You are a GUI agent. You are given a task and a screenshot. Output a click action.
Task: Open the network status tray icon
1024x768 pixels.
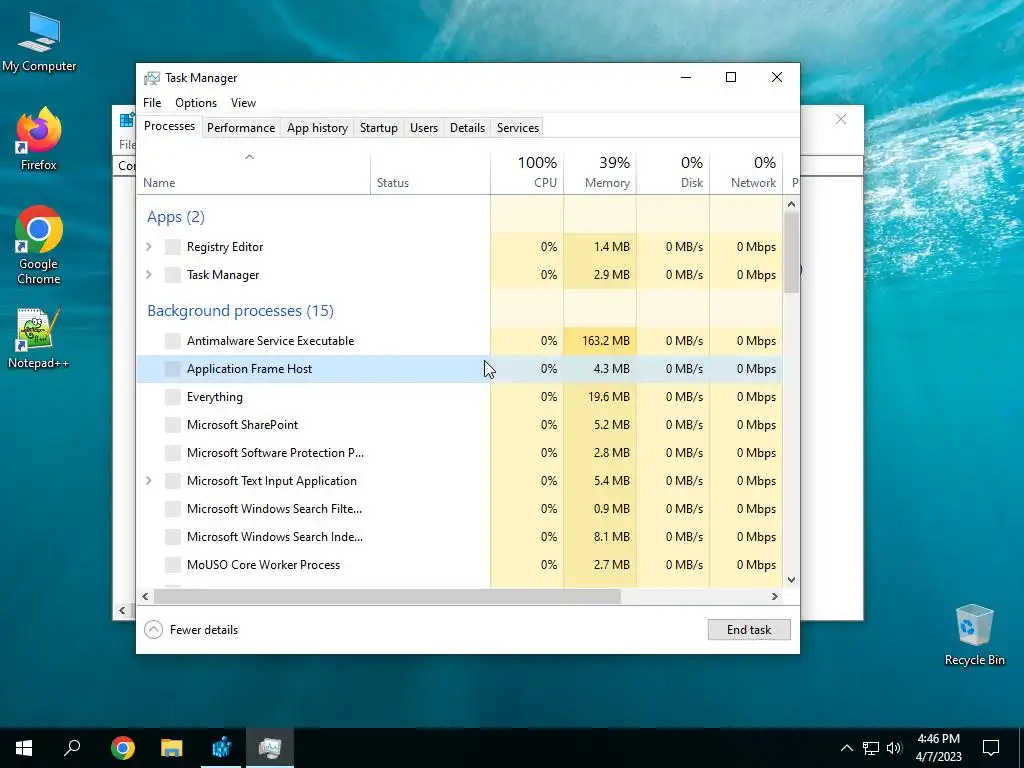point(871,748)
